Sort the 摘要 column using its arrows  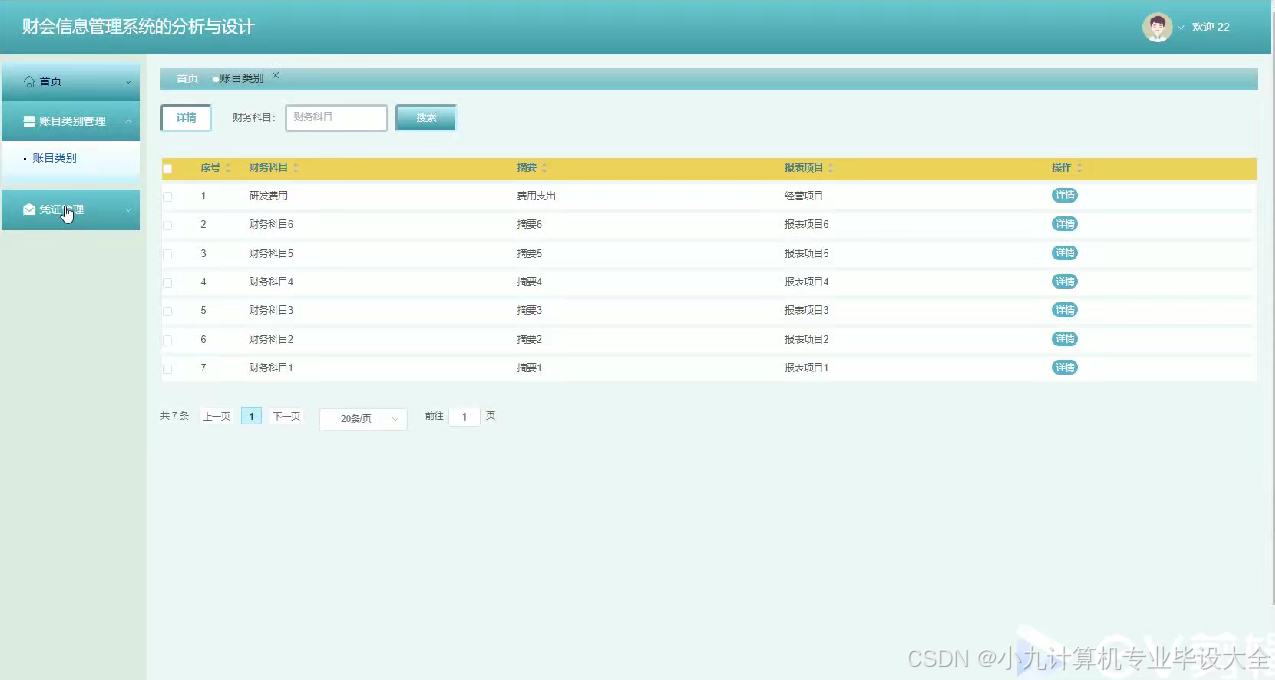544,168
